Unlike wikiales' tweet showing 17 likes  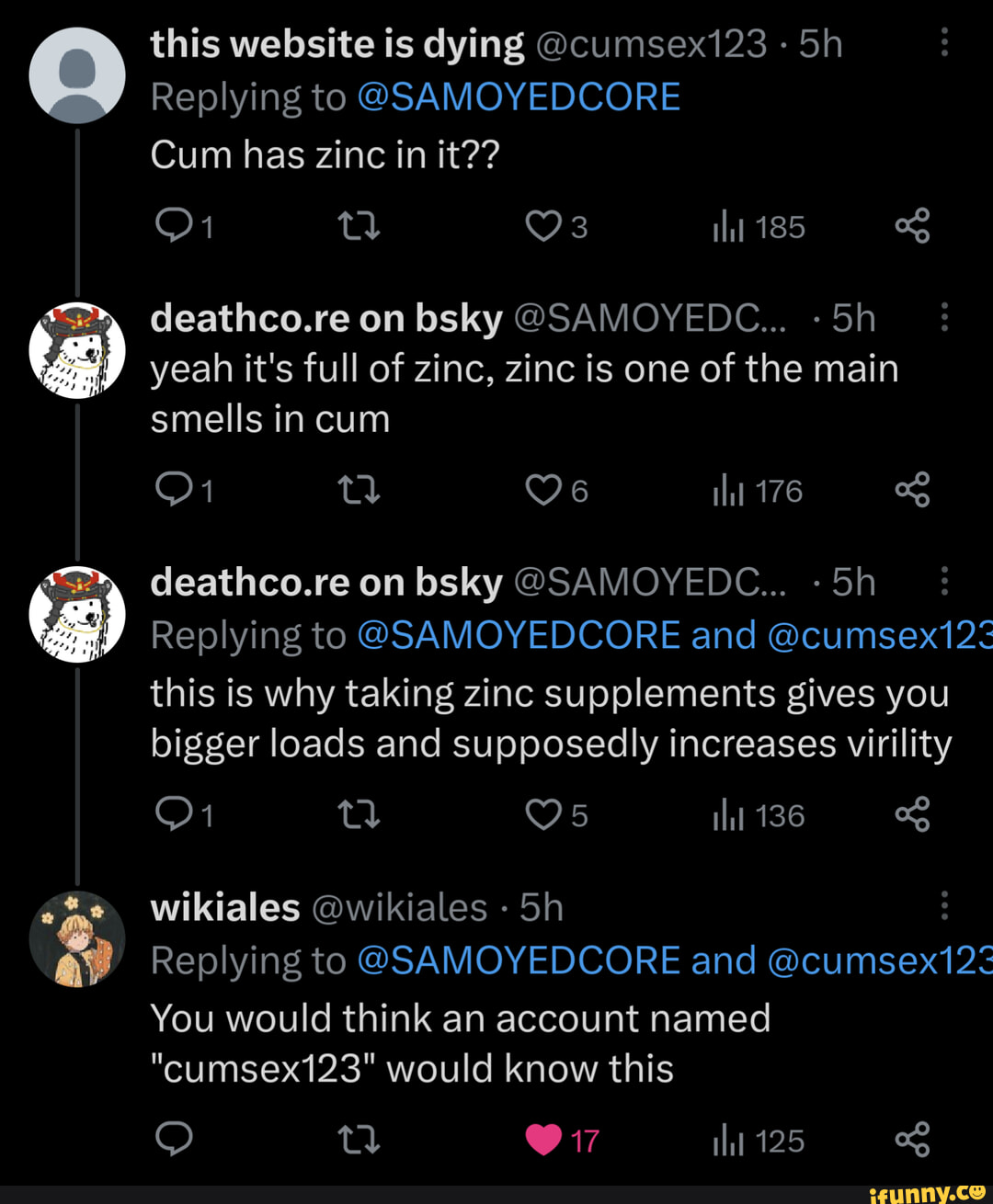544,1140
